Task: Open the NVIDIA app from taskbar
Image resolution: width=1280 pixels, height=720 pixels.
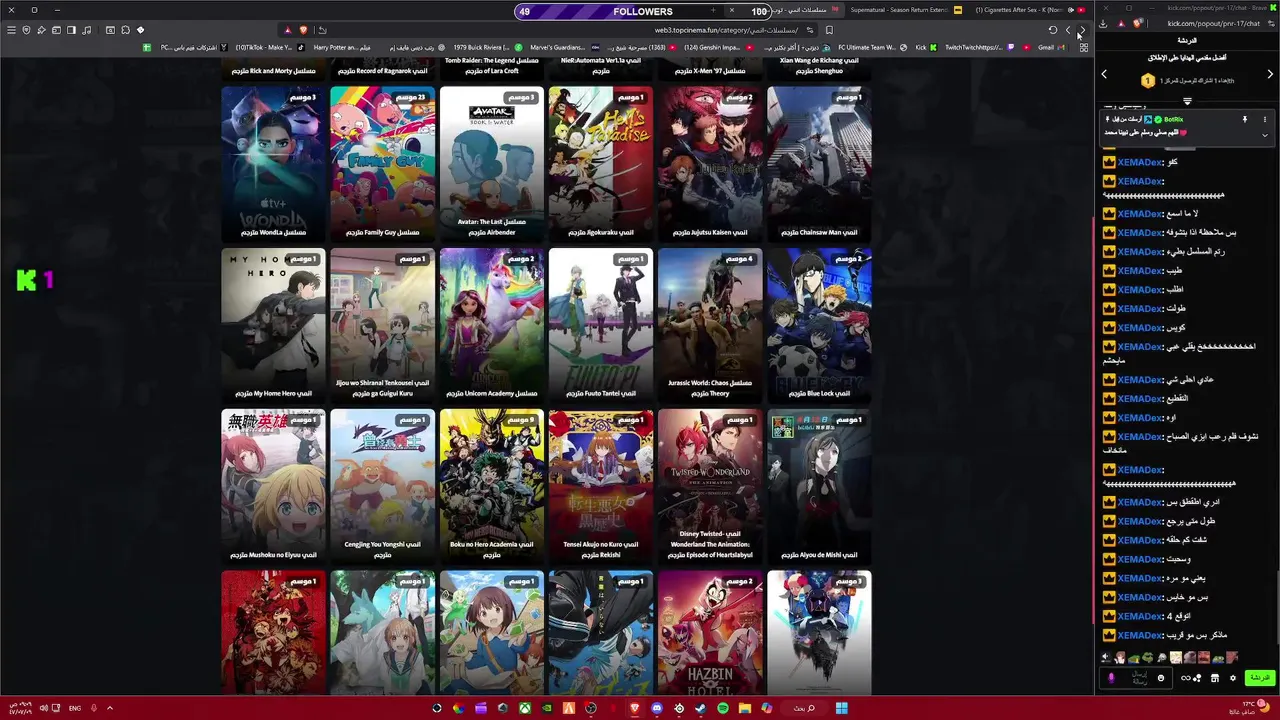Action: tap(547, 708)
